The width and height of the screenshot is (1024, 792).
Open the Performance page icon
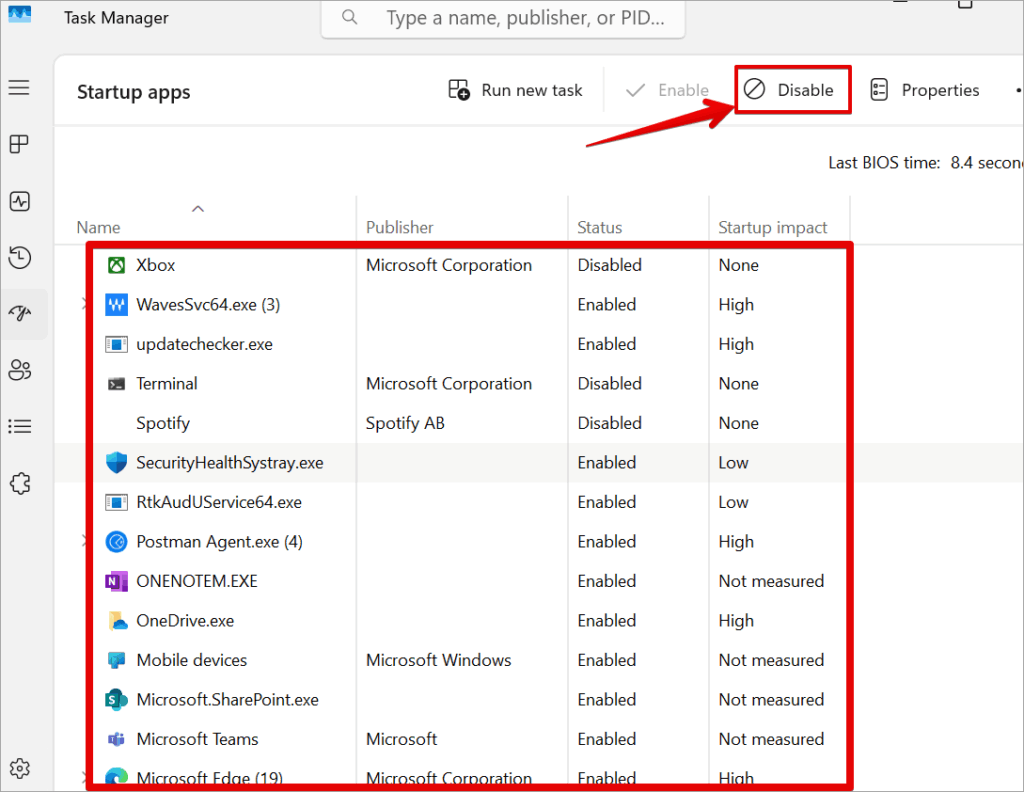[x=19, y=201]
